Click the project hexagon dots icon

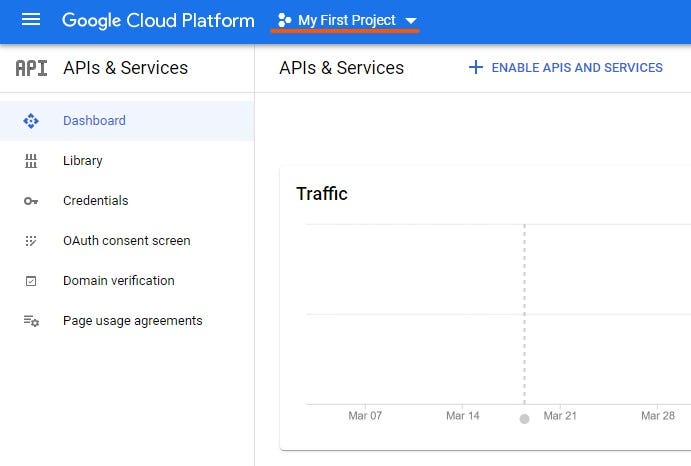coord(284,20)
